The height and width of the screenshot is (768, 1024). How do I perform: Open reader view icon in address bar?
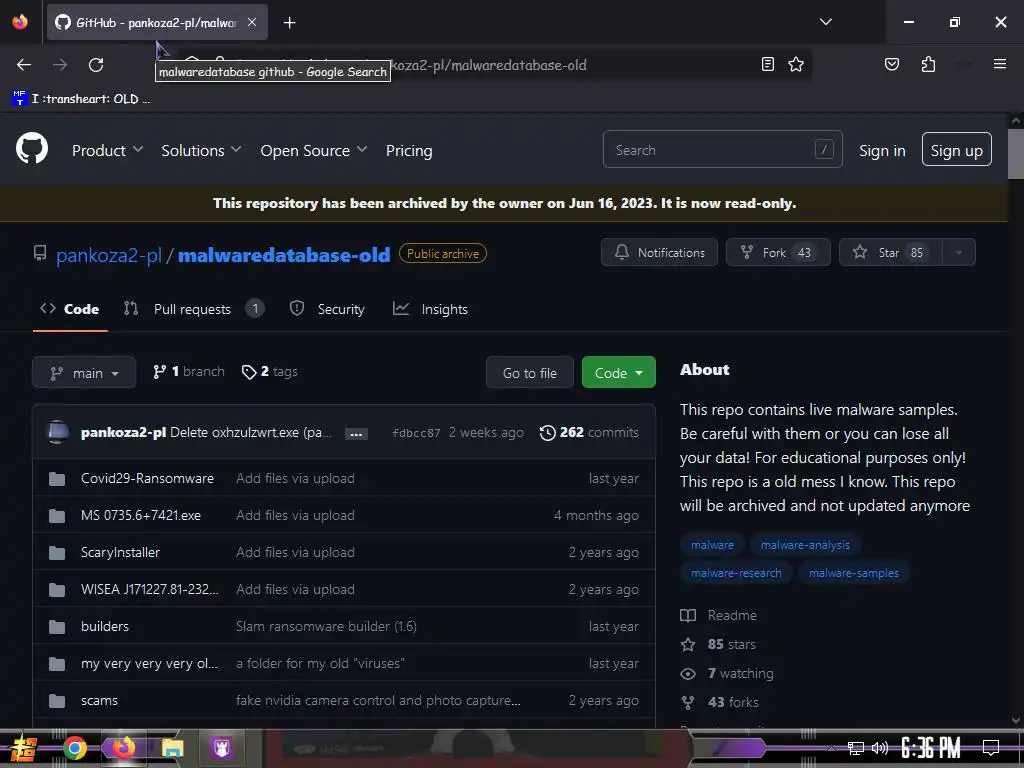coord(768,64)
